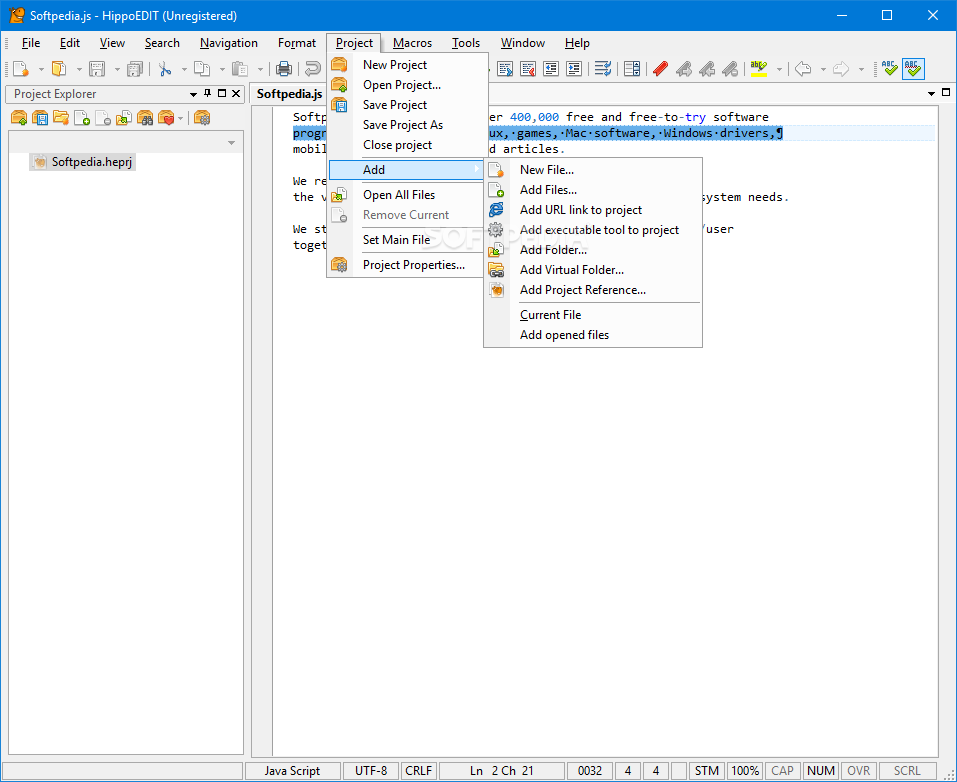Open the Macros menu
The height and width of the screenshot is (782, 957).
pyautogui.click(x=413, y=43)
